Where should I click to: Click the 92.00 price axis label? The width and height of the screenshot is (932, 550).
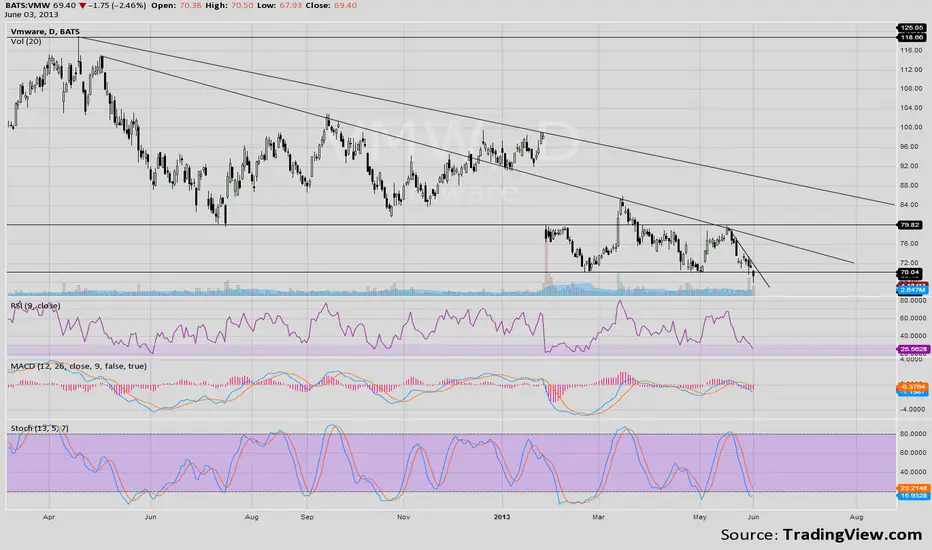(x=911, y=166)
